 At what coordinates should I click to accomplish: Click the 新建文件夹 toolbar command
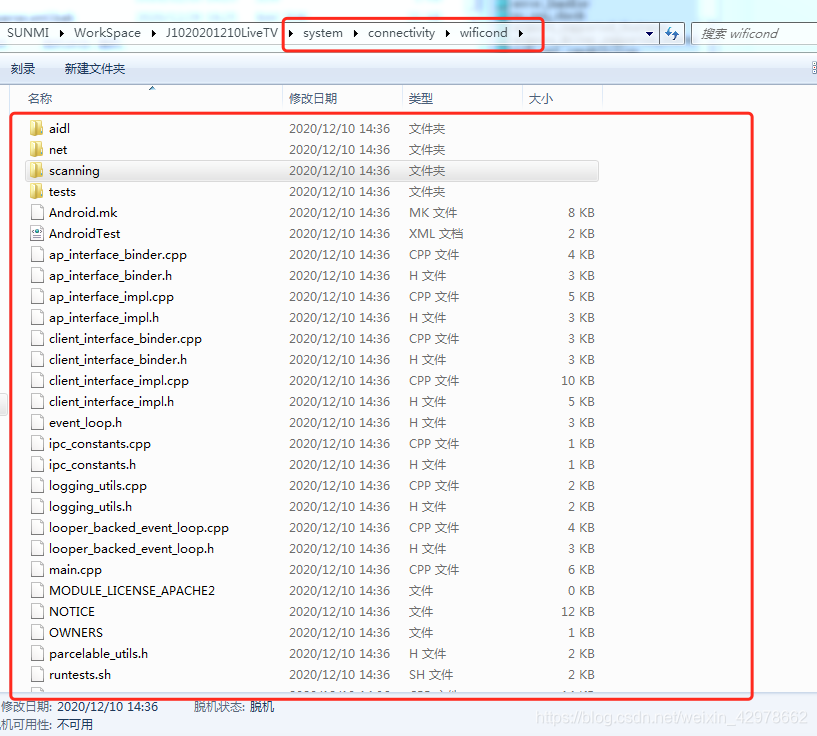click(95, 69)
